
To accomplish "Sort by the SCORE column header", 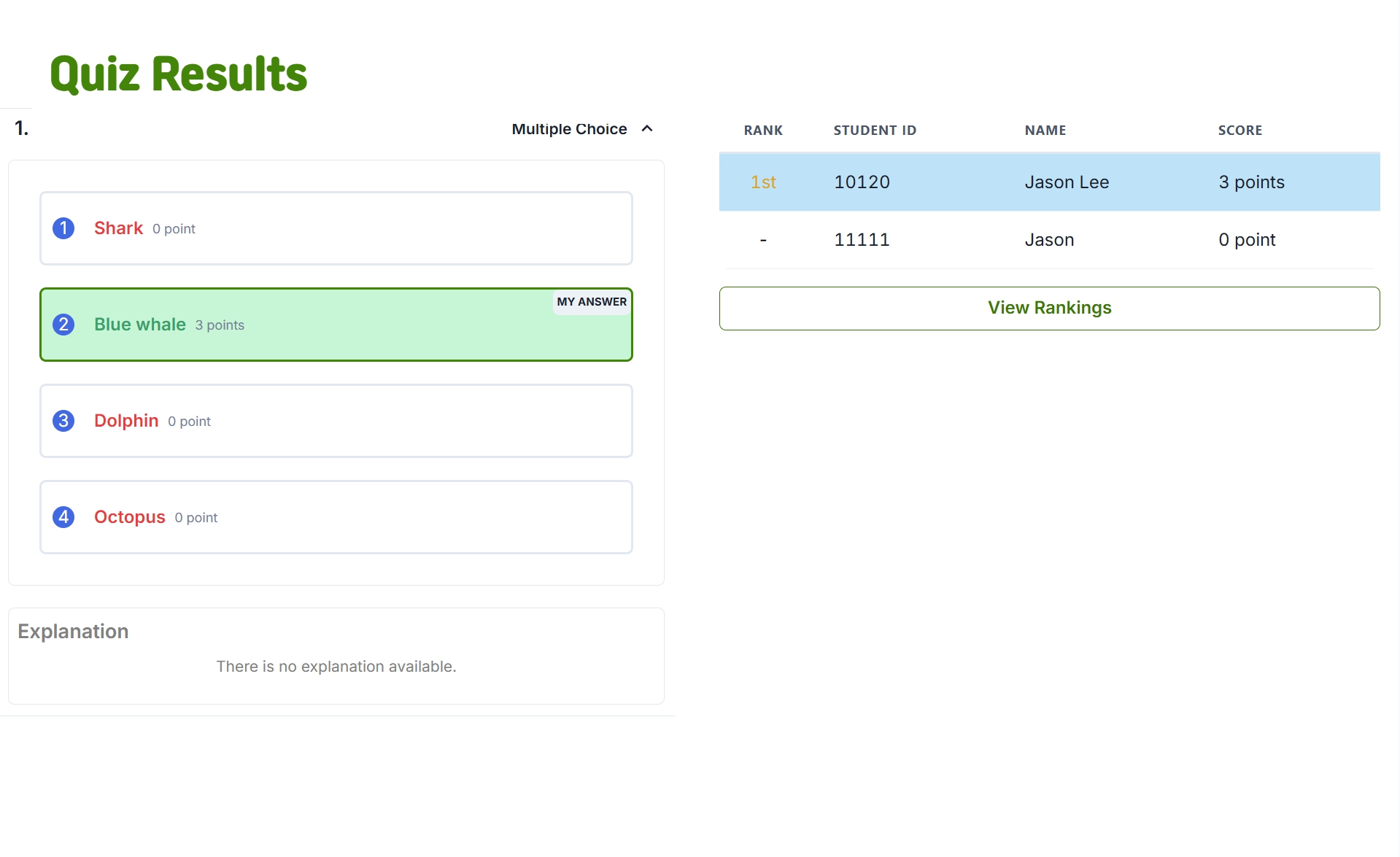I will (1239, 131).
